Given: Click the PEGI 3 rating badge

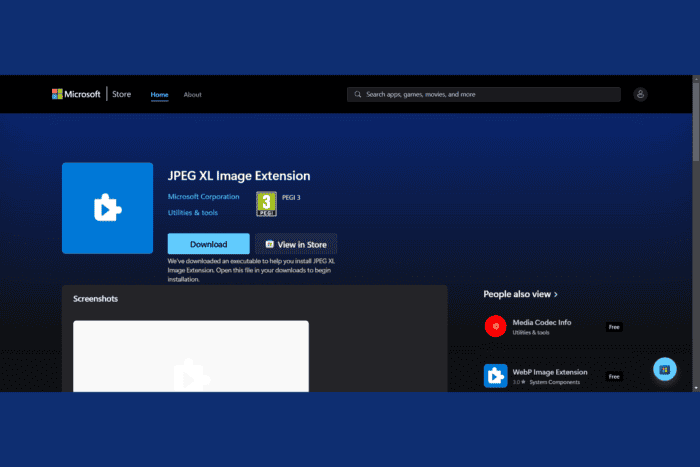Looking at the screenshot, I should (x=267, y=204).
